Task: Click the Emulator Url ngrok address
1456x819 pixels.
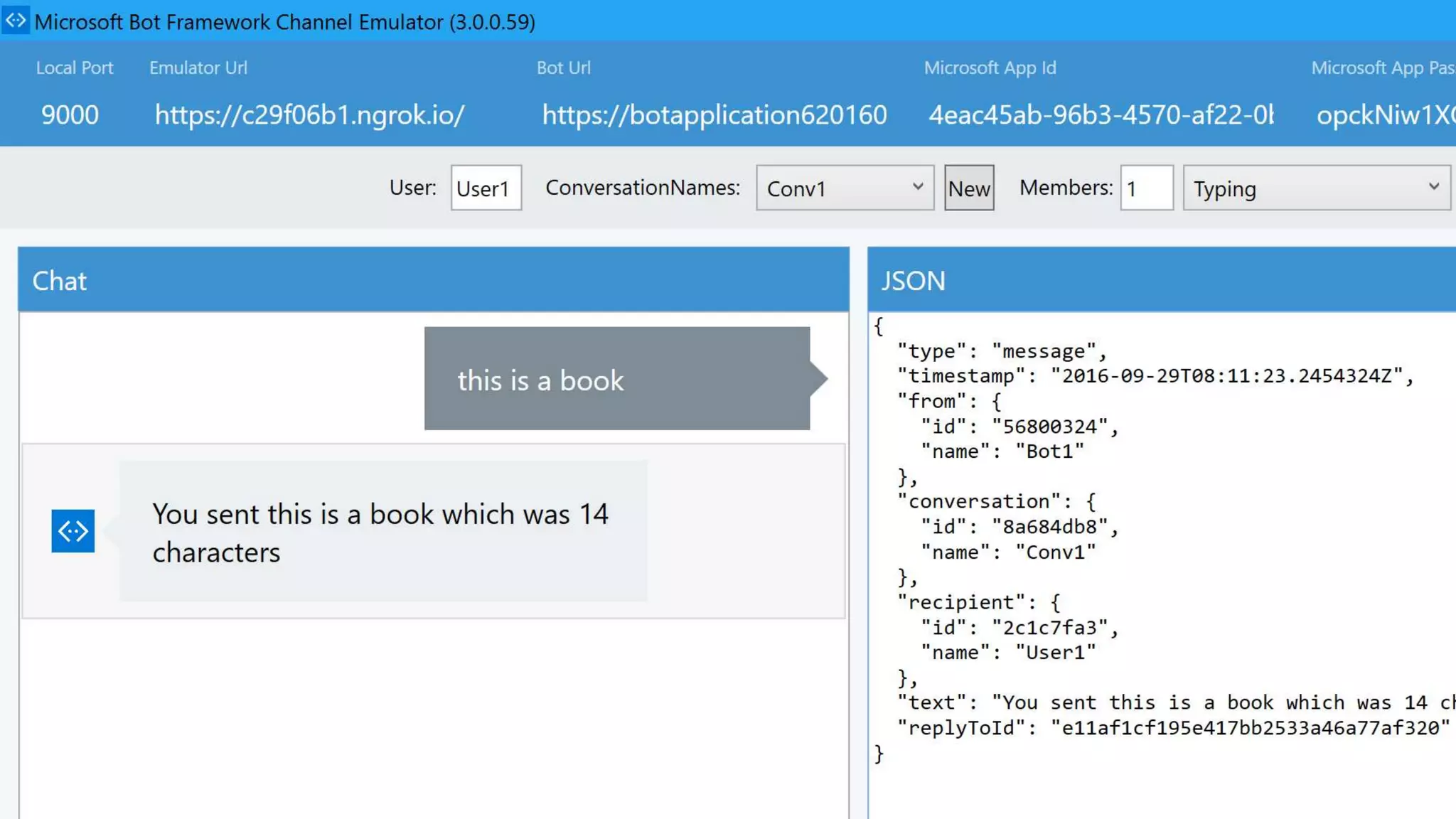Action: tap(310, 115)
